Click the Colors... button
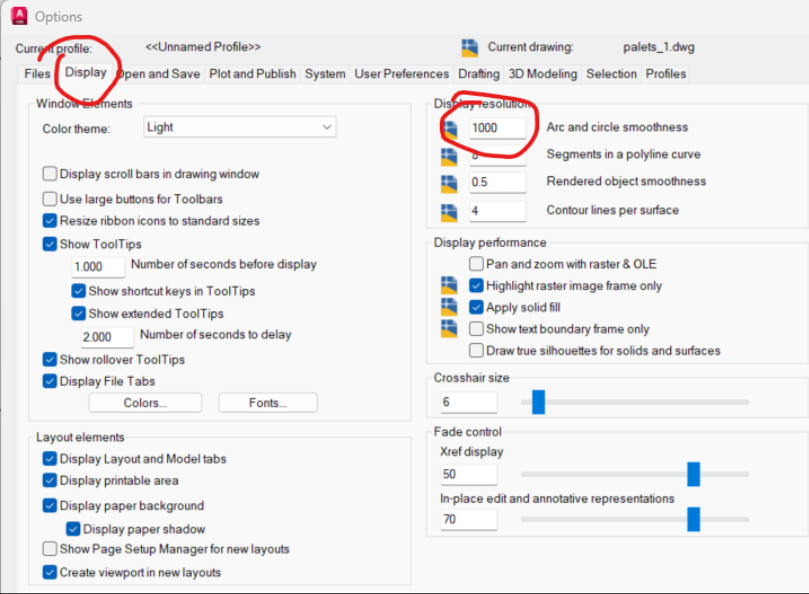The width and height of the screenshot is (809, 594). (x=145, y=403)
